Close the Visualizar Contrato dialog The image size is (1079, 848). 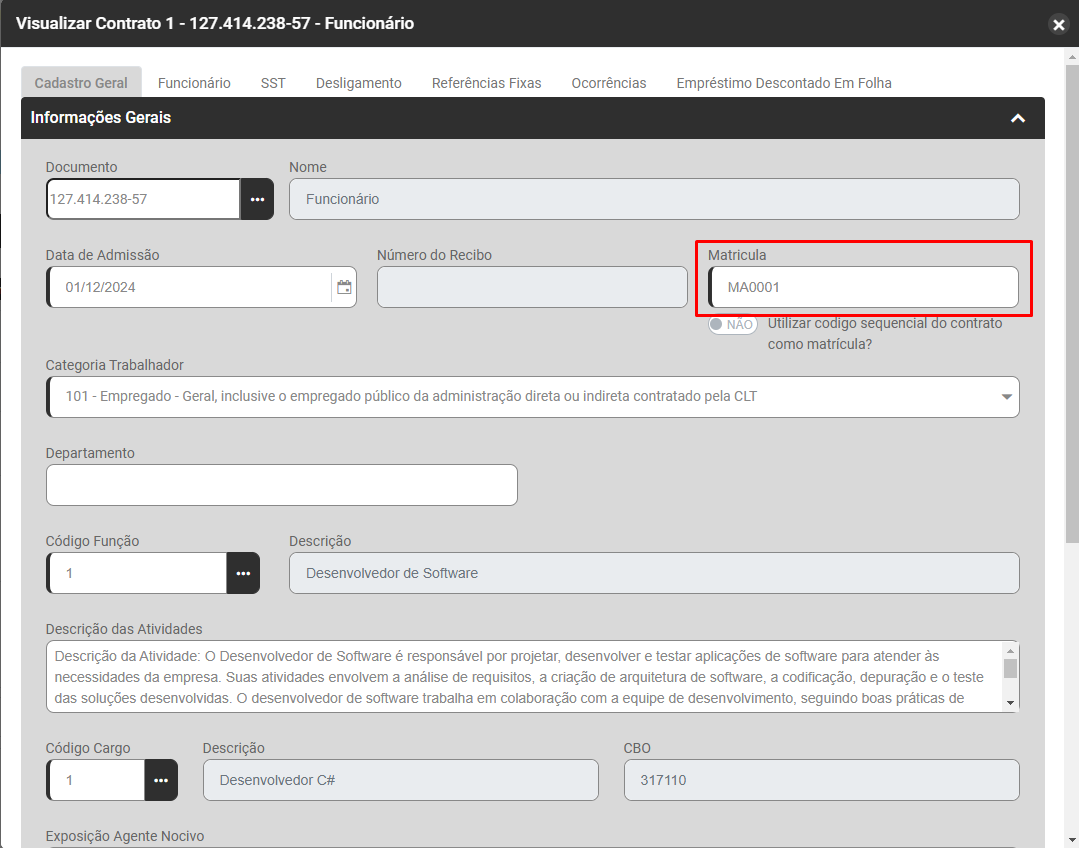pos(1058,25)
